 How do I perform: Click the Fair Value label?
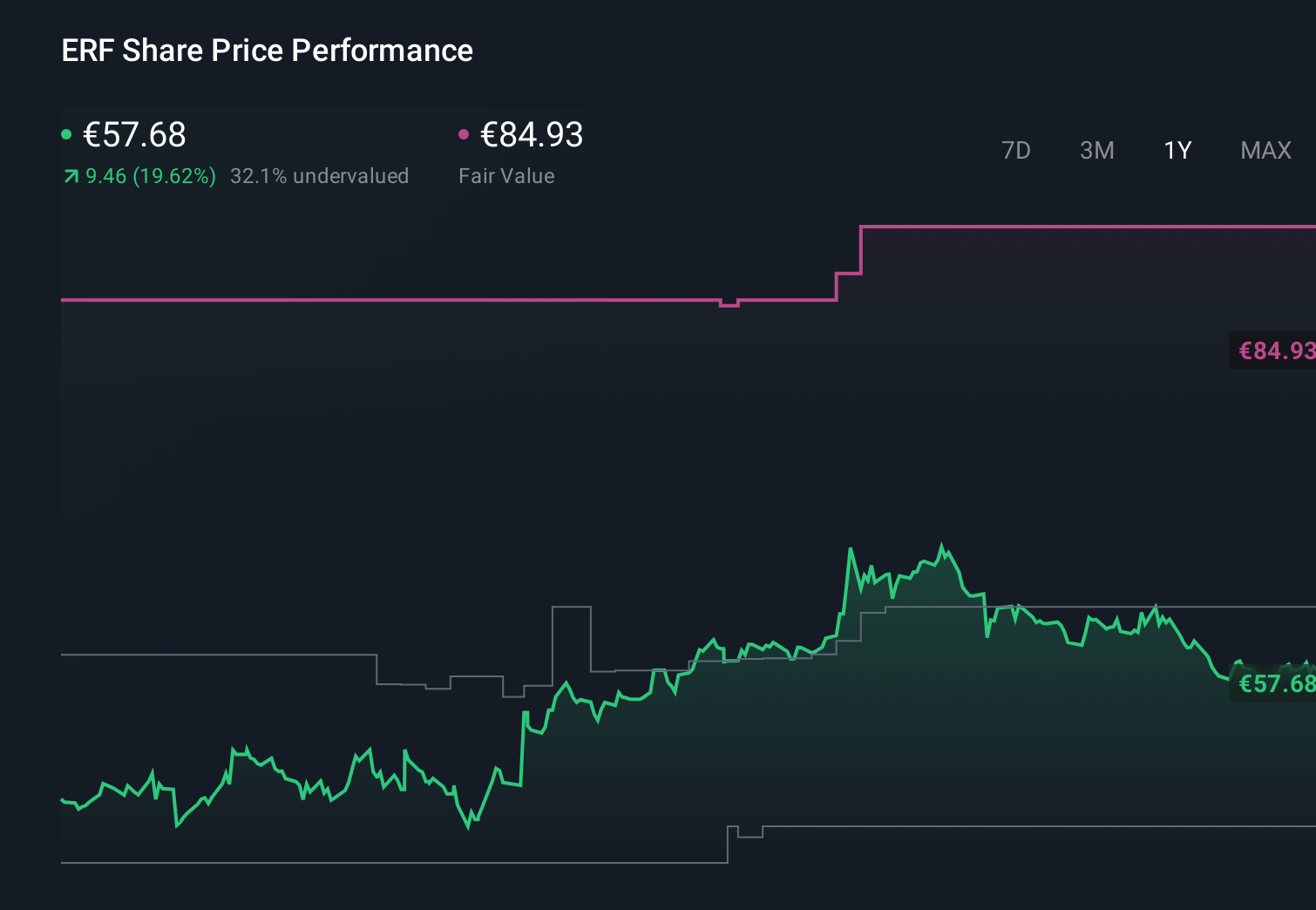coord(506,176)
